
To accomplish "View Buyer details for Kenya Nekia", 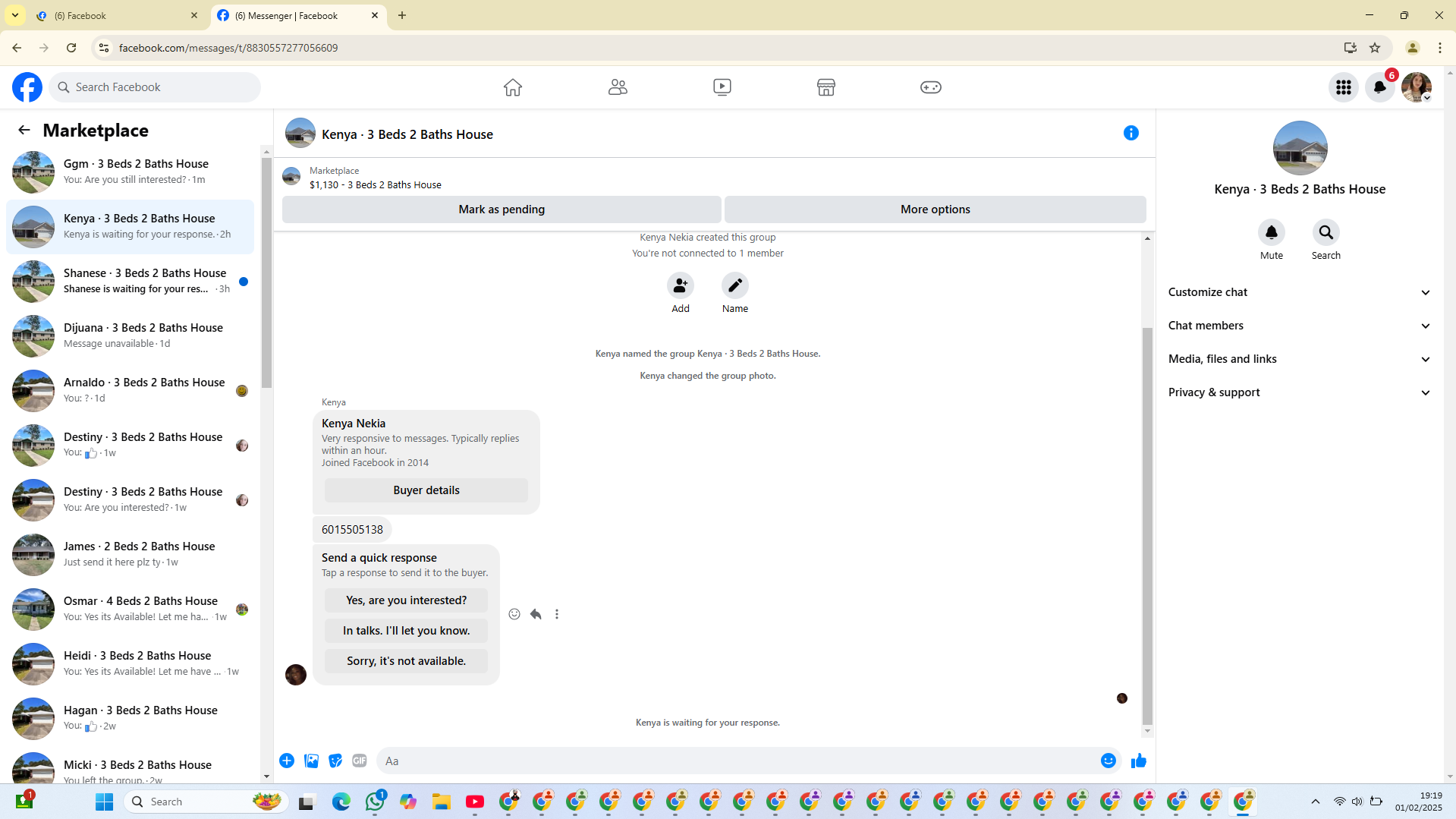I will click(x=426, y=490).
